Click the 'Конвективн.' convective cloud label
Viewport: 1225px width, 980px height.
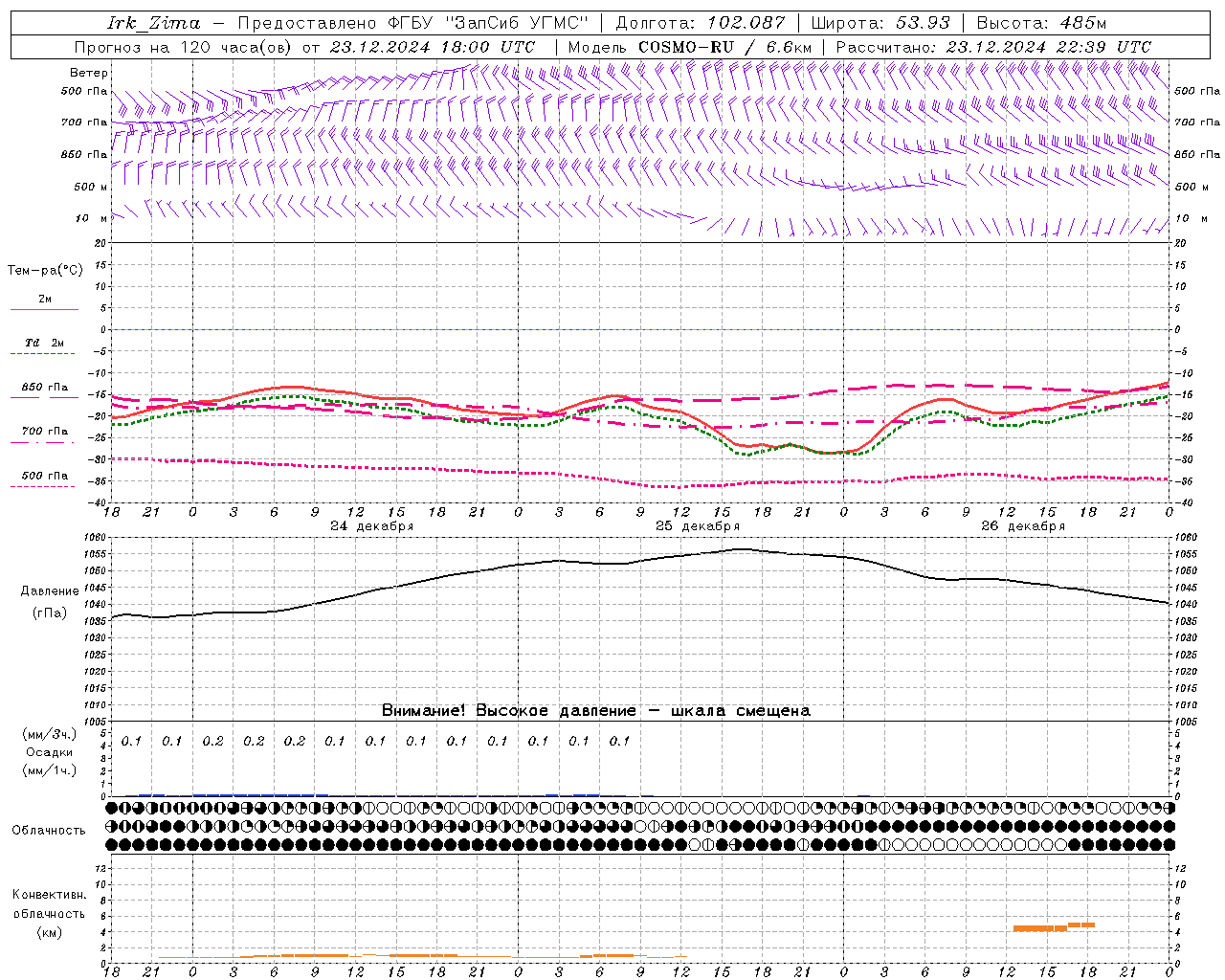(x=50, y=895)
